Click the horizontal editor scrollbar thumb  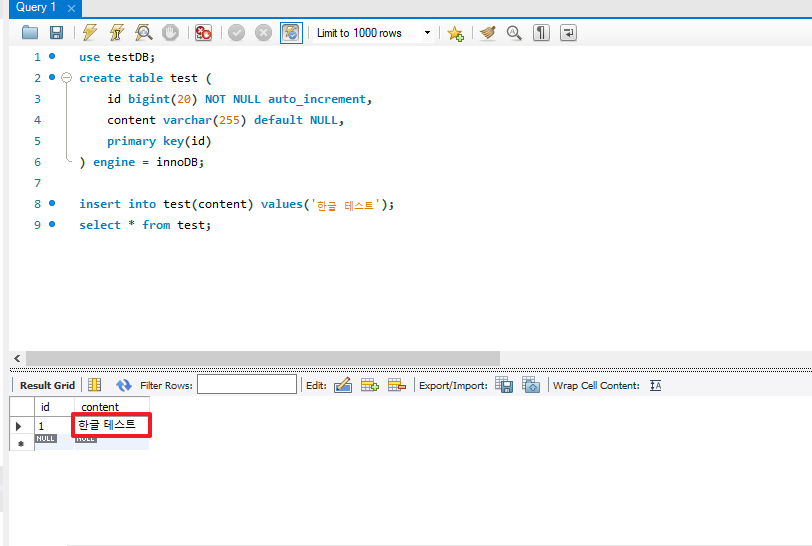(263, 358)
